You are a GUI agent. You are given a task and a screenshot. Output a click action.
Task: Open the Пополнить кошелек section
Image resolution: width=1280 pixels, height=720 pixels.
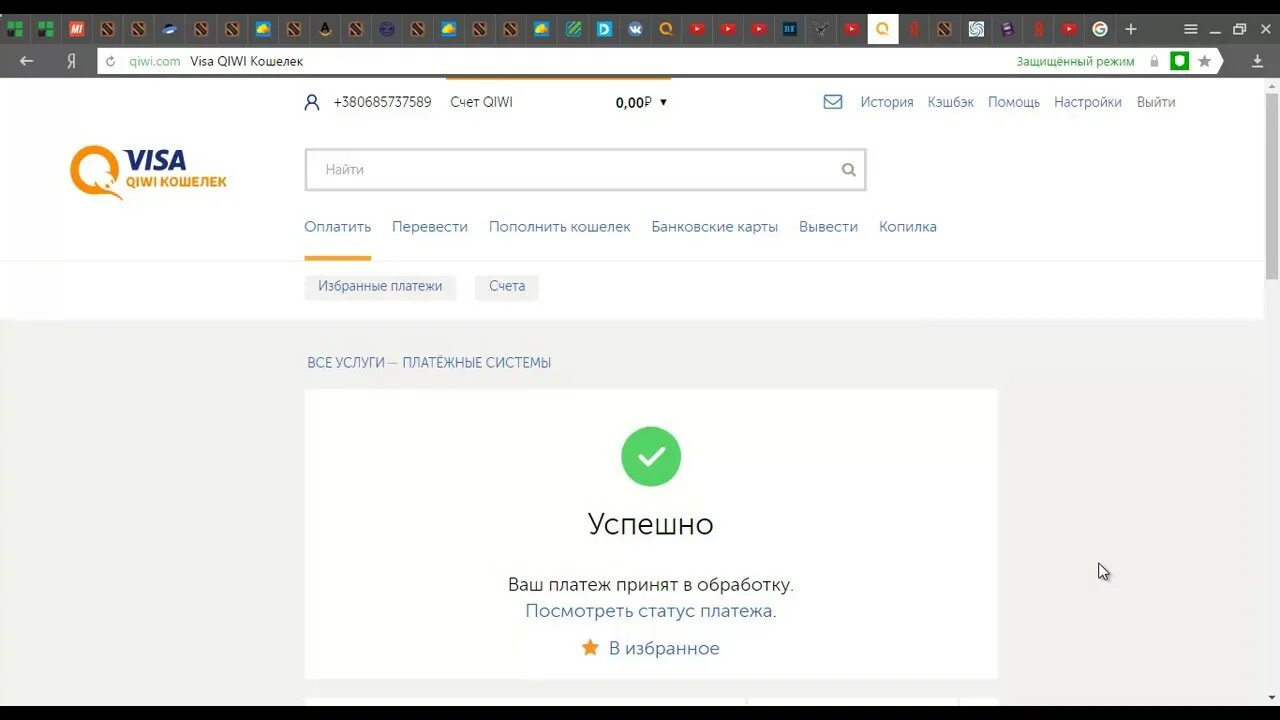(559, 227)
